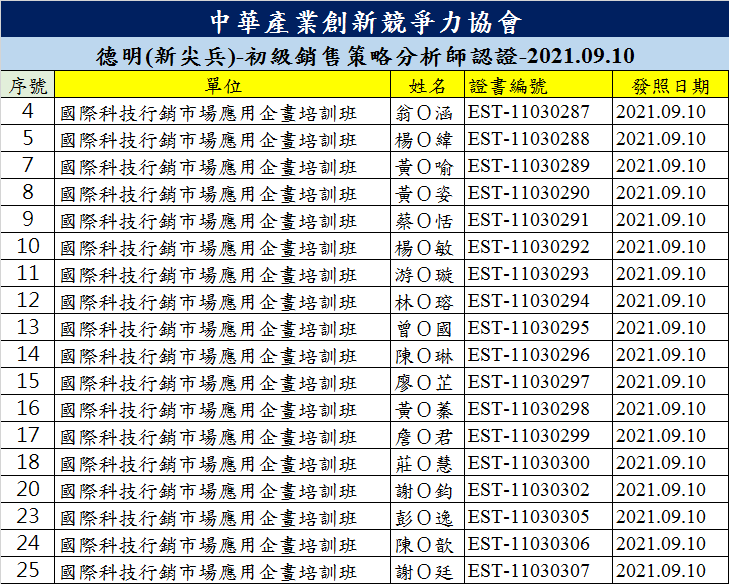Click the name 廖O芷
Screen dimensions: 731x585
tap(424, 384)
